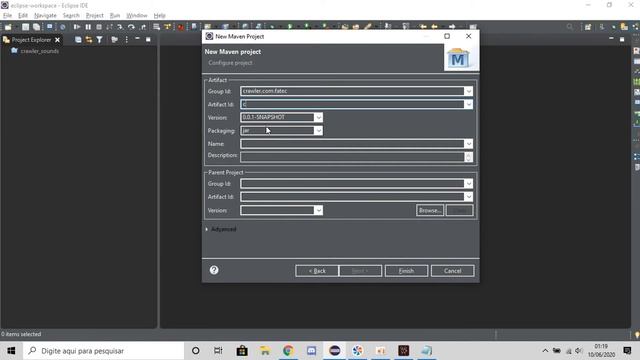Open the Window menu
Screen dimensions: 640x360
137,16
